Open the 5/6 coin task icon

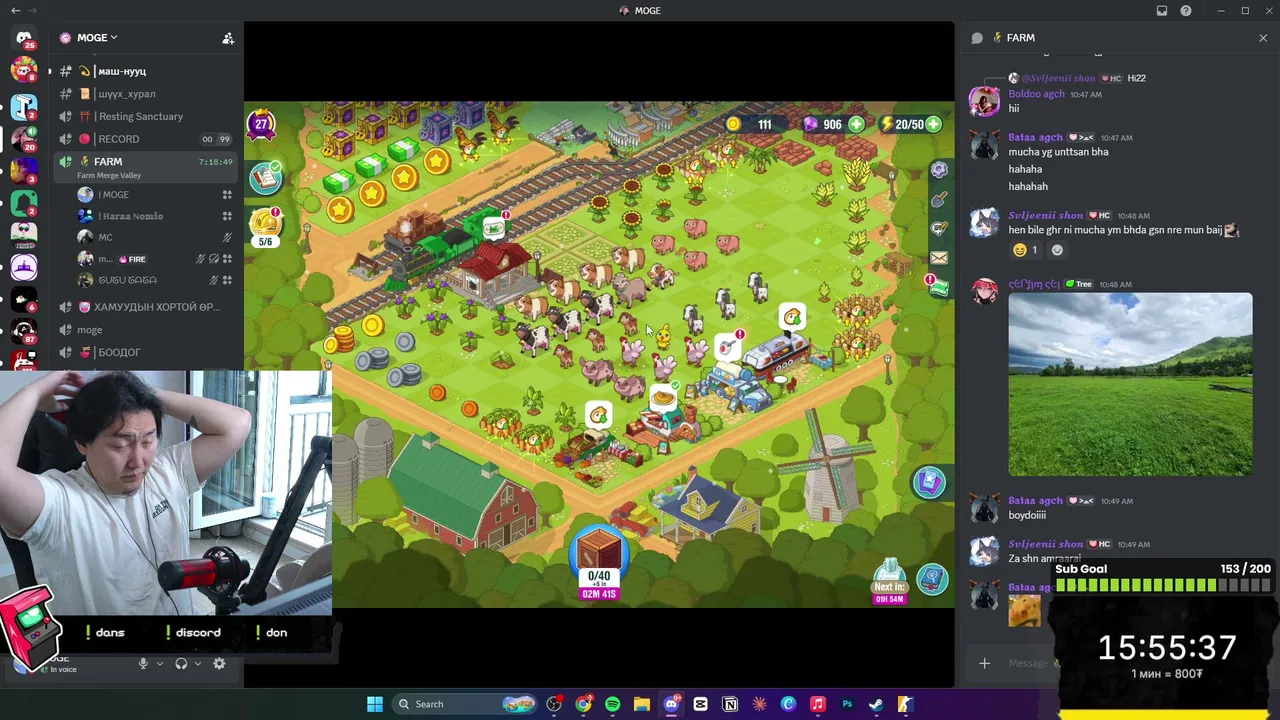click(x=265, y=227)
